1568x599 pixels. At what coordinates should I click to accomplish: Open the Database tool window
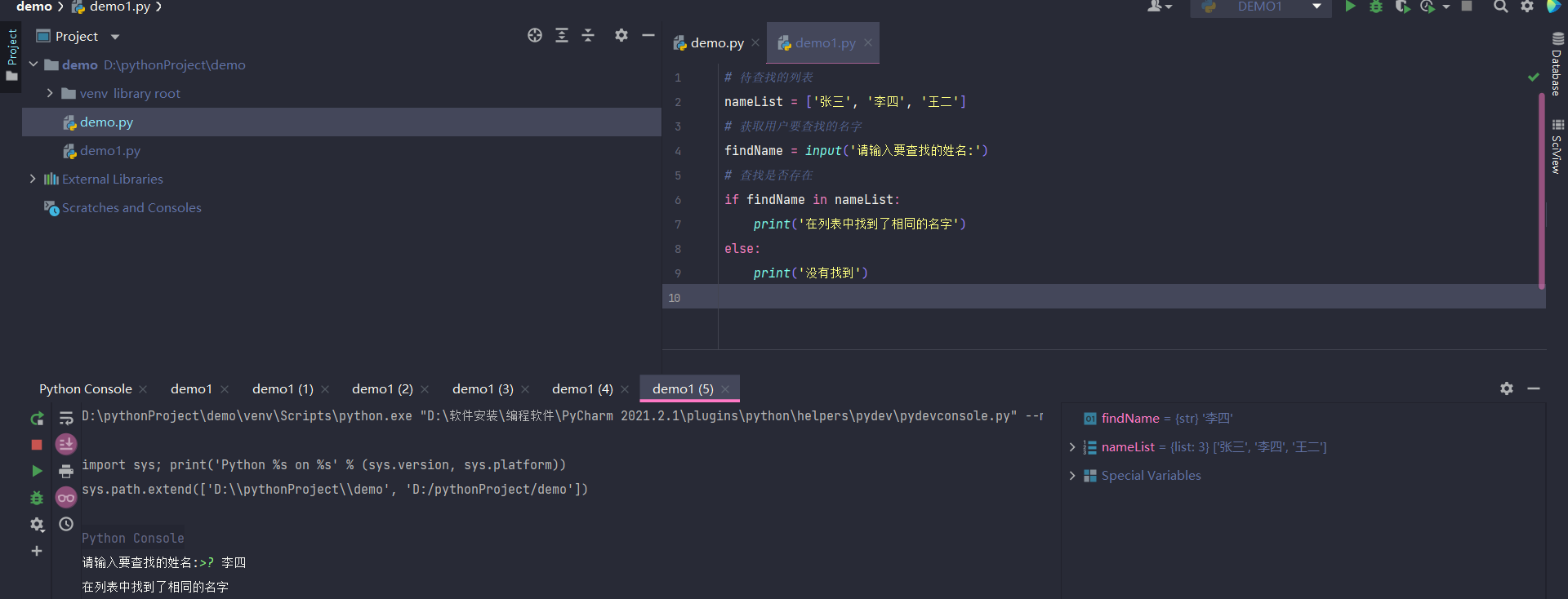pos(1557,64)
